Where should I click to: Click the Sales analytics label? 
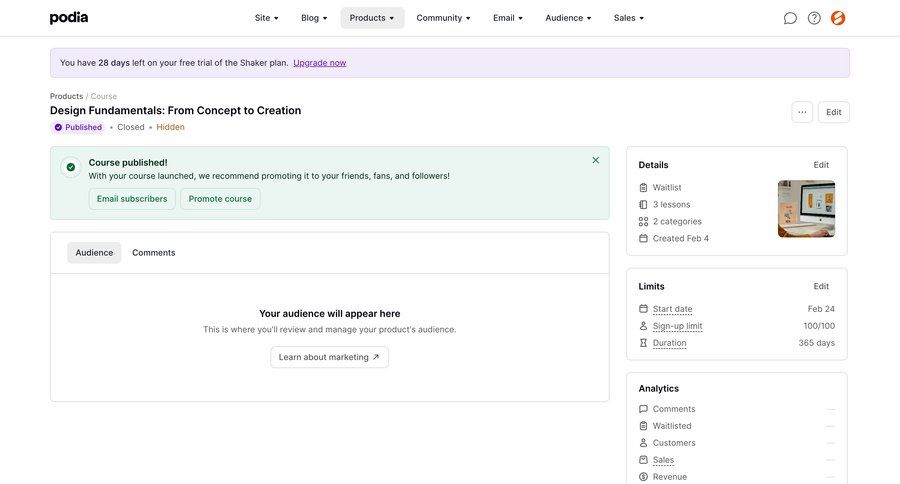point(663,460)
